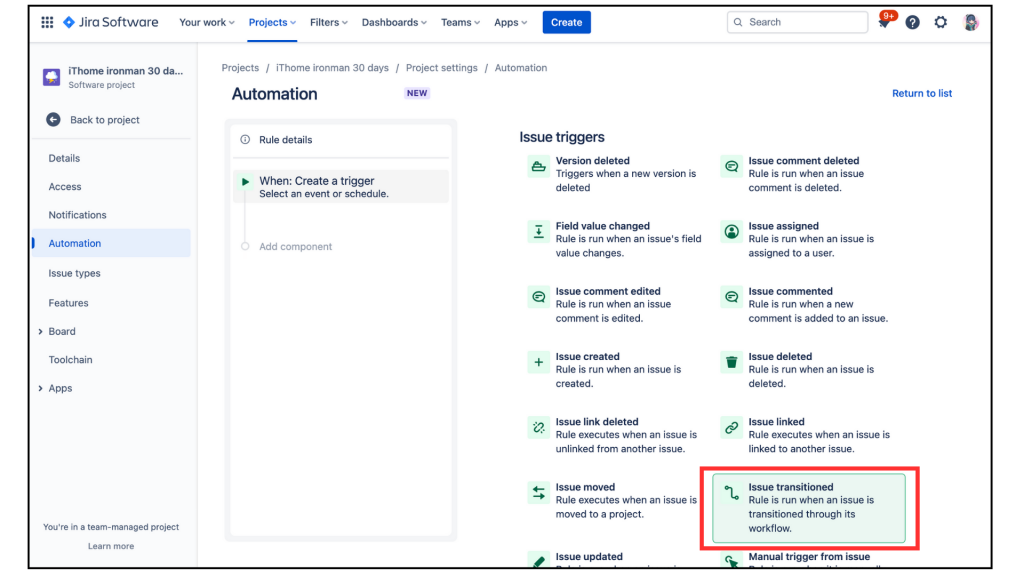Click the Issue created trigger title
The height and width of the screenshot is (576, 1024).
pos(588,357)
